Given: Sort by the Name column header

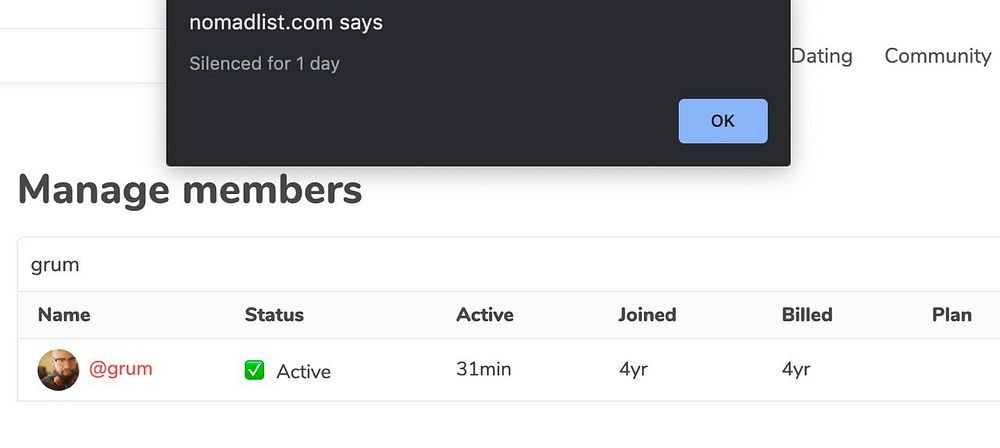Looking at the screenshot, I should pyautogui.click(x=64, y=315).
